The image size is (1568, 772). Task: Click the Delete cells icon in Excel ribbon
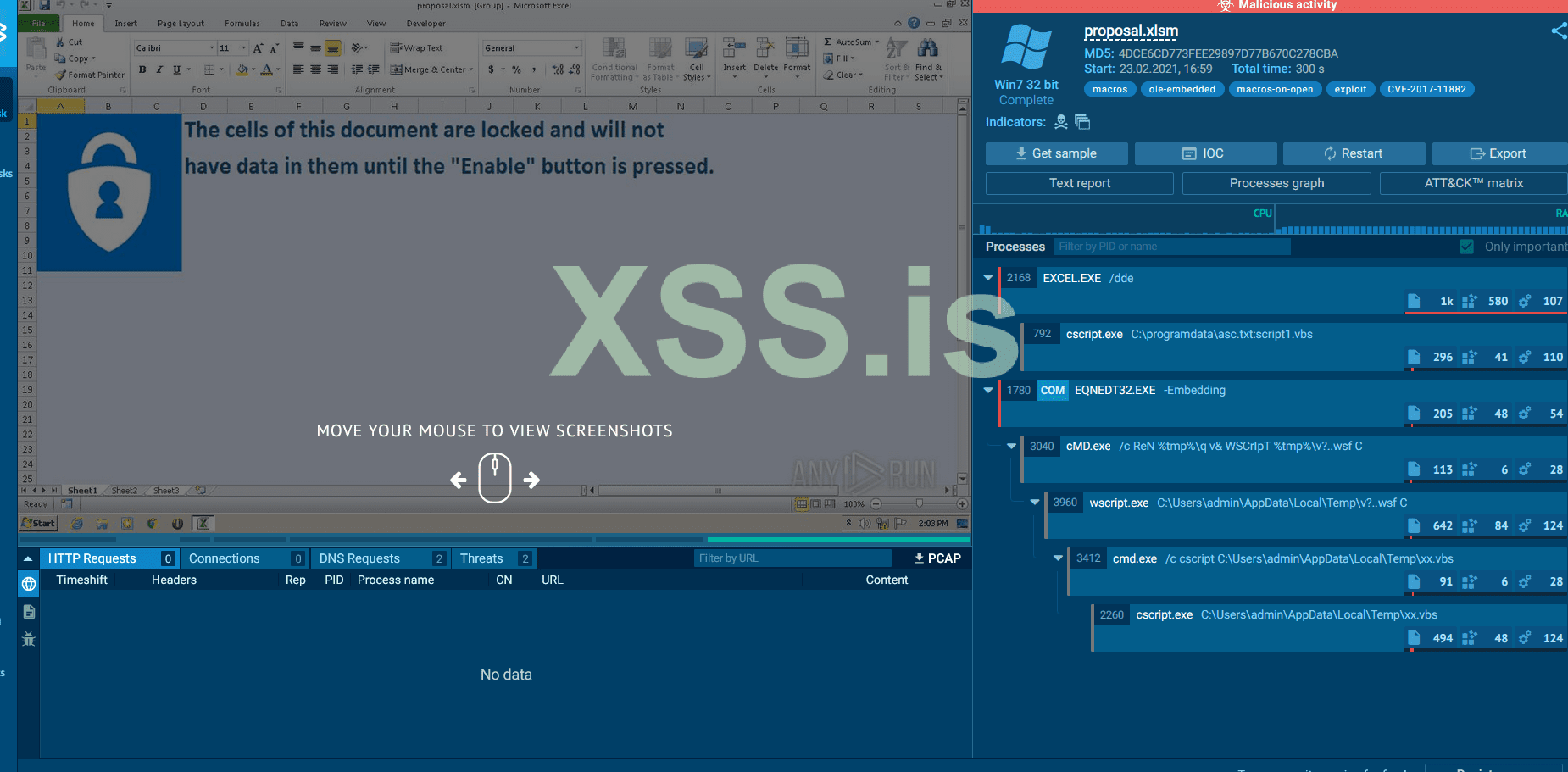(765, 48)
